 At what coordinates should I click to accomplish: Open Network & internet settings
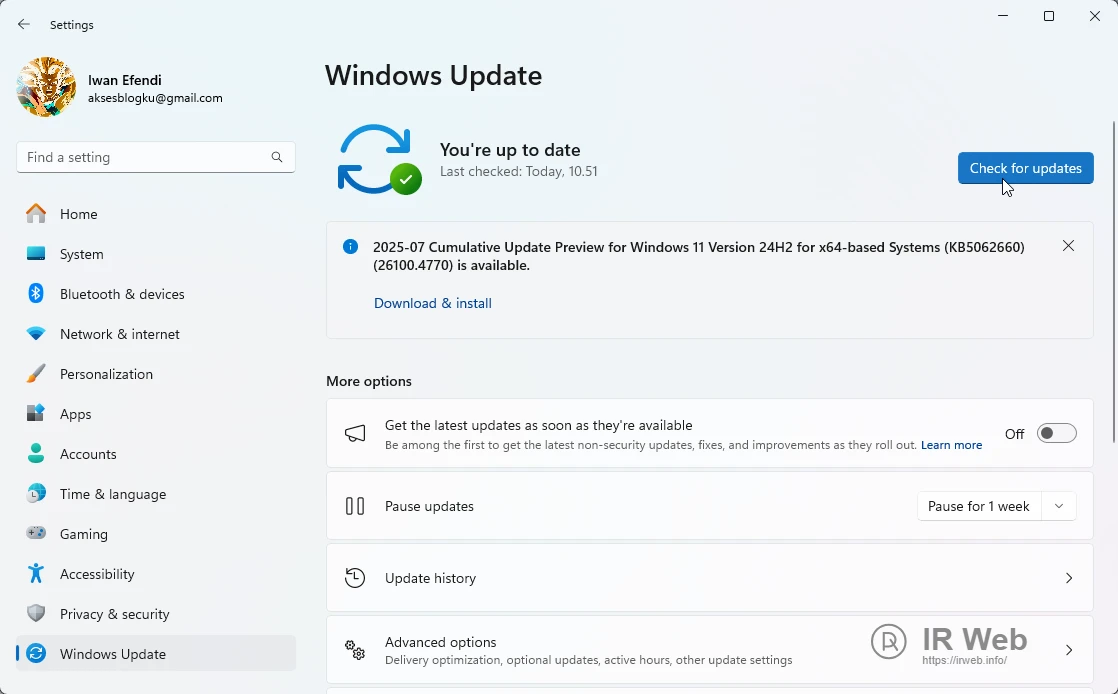pos(155,334)
